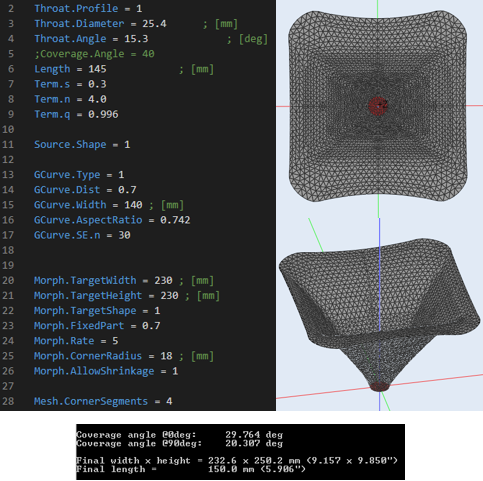Click the GCurve.Width value 140

(133, 205)
